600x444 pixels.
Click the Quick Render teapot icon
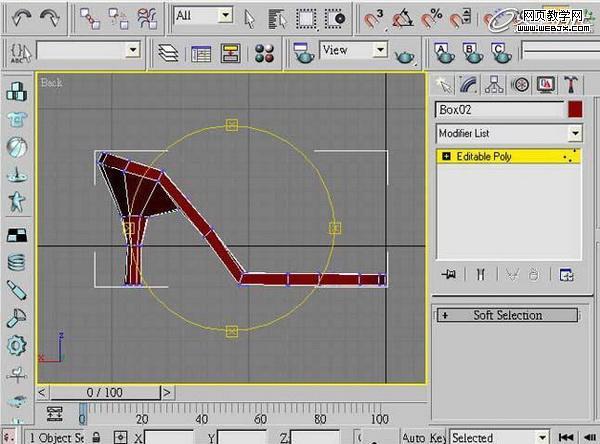tap(406, 57)
